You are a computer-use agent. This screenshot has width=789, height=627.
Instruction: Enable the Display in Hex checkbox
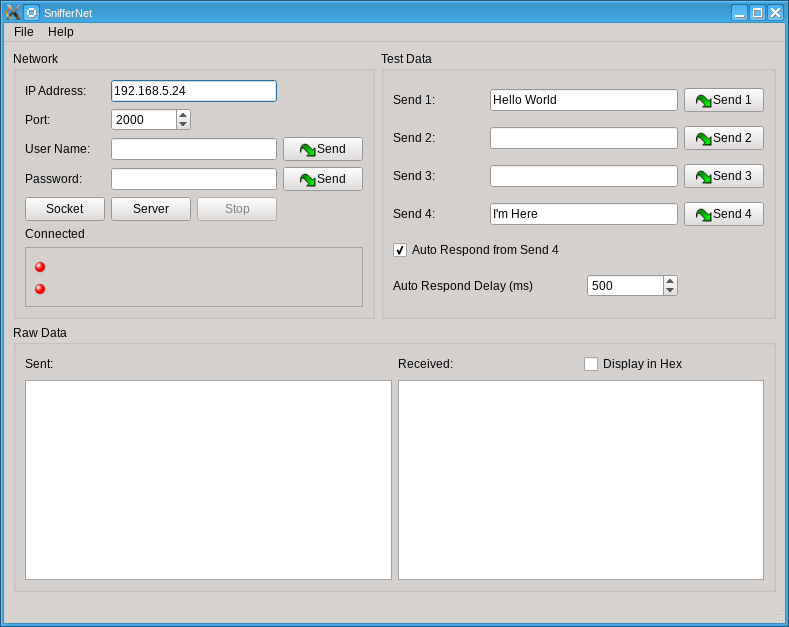click(x=591, y=364)
